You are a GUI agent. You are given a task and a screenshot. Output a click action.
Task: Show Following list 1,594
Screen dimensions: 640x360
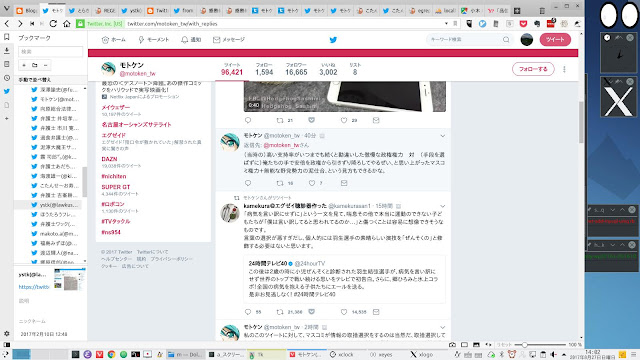click(x=264, y=69)
